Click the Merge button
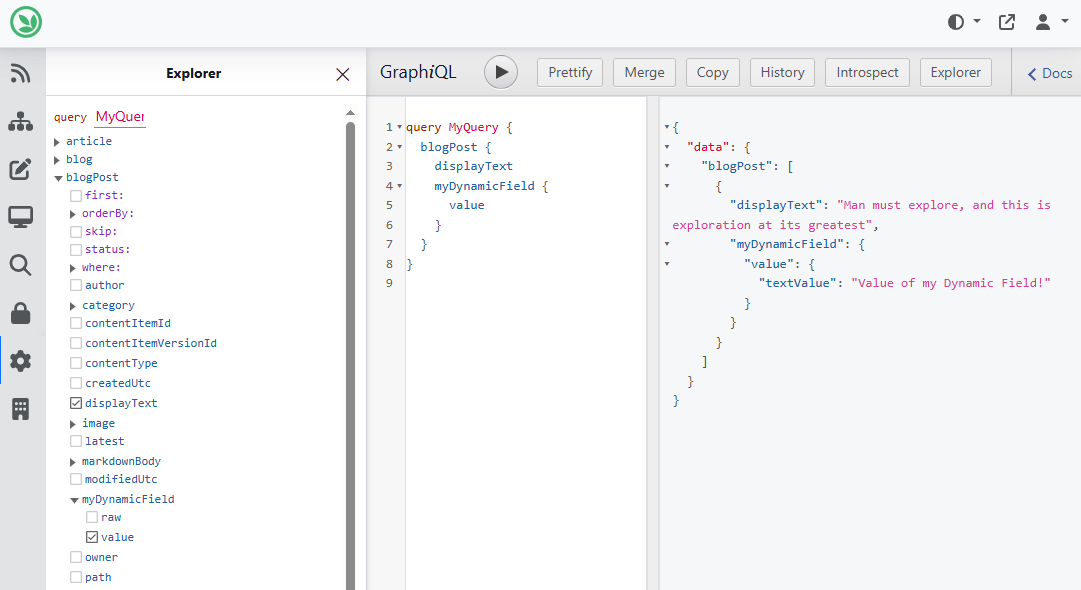This screenshot has height=590, width=1081. click(645, 72)
